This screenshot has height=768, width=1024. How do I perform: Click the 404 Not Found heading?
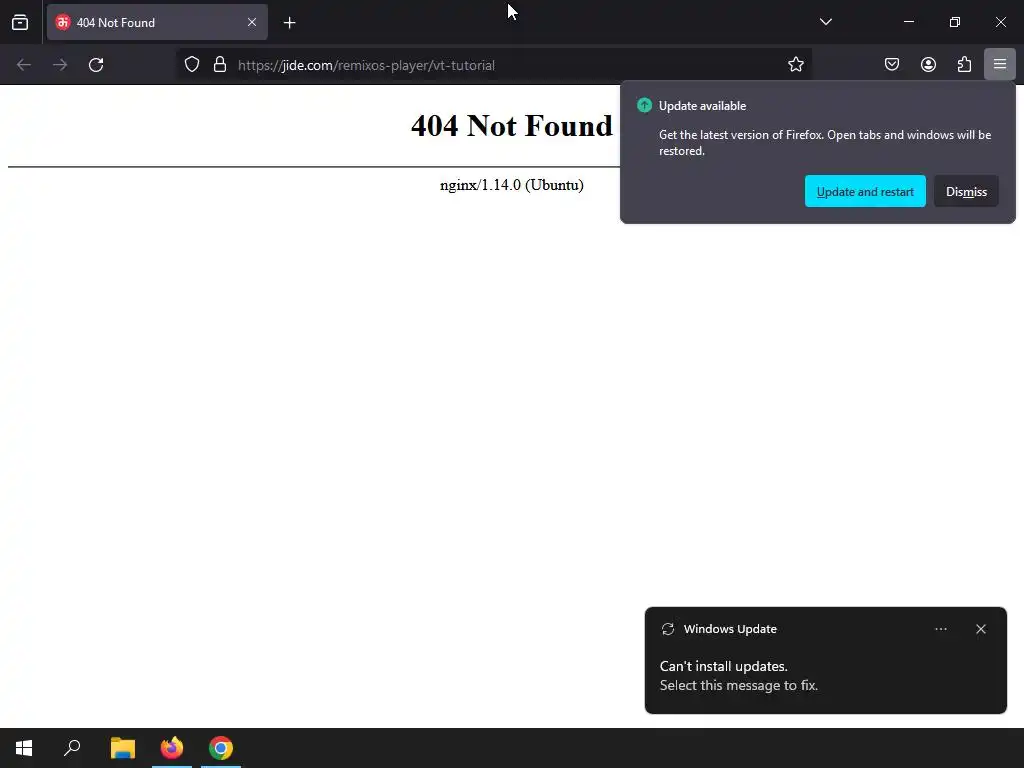click(511, 125)
